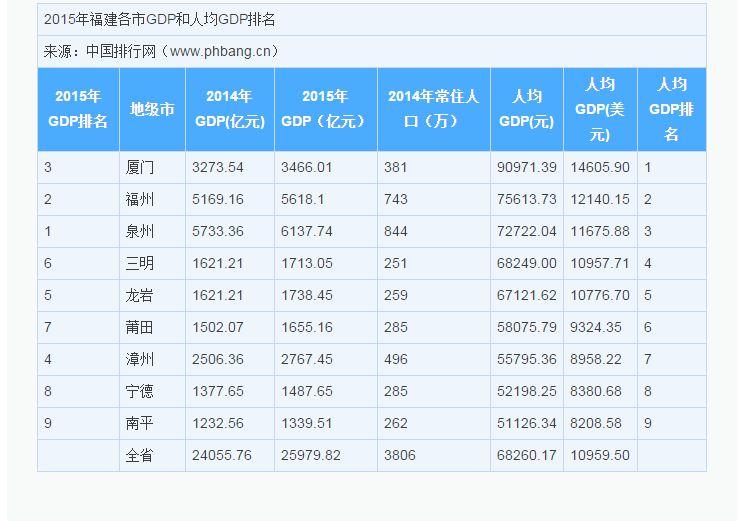Click the provincial per-capita value 68260.17
Viewport: 740px width, 521px height.
click(x=527, y=455)
